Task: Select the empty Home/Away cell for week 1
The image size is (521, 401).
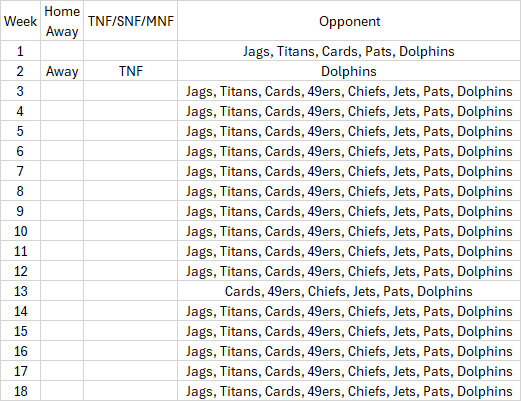Action: (x=62, y=51)
